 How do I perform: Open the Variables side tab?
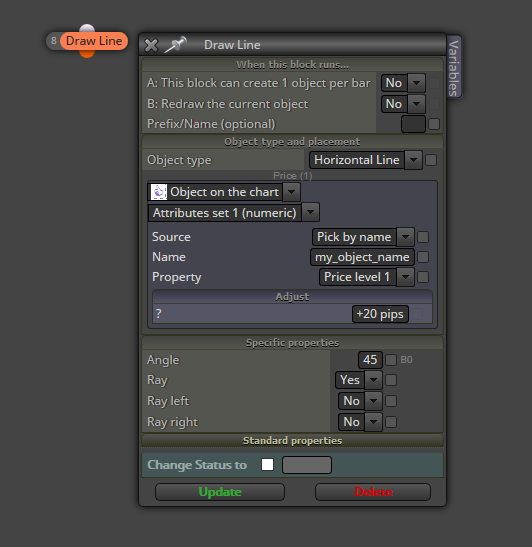(454, 67)
